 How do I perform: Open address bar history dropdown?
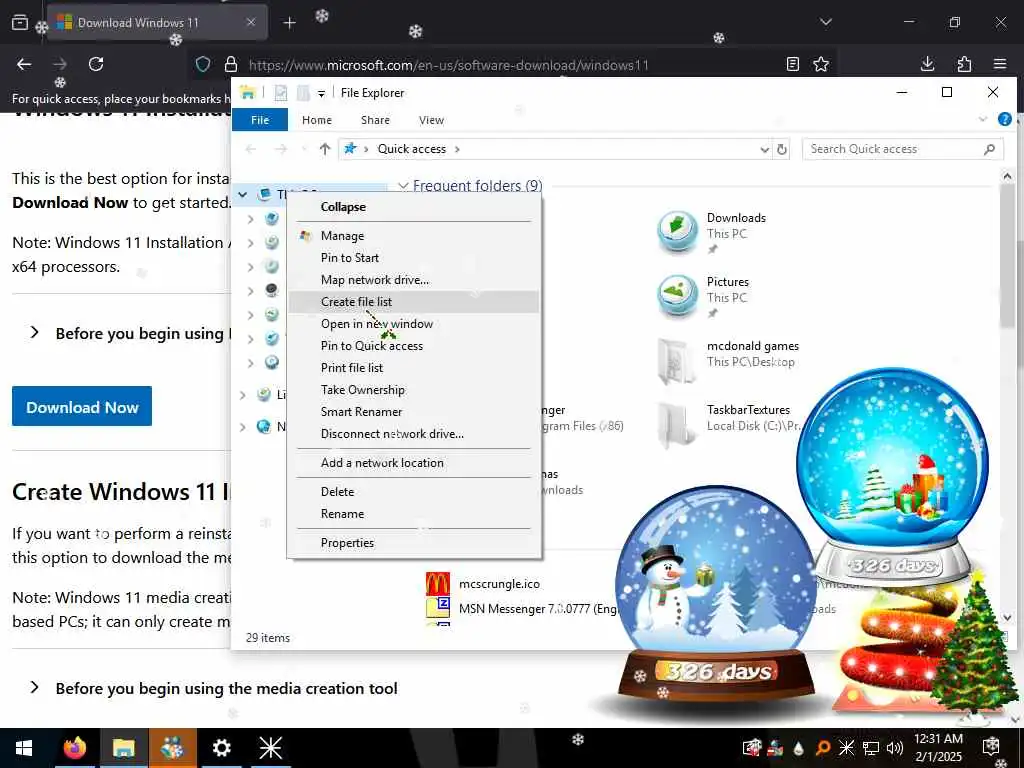[x=764, y=150]
